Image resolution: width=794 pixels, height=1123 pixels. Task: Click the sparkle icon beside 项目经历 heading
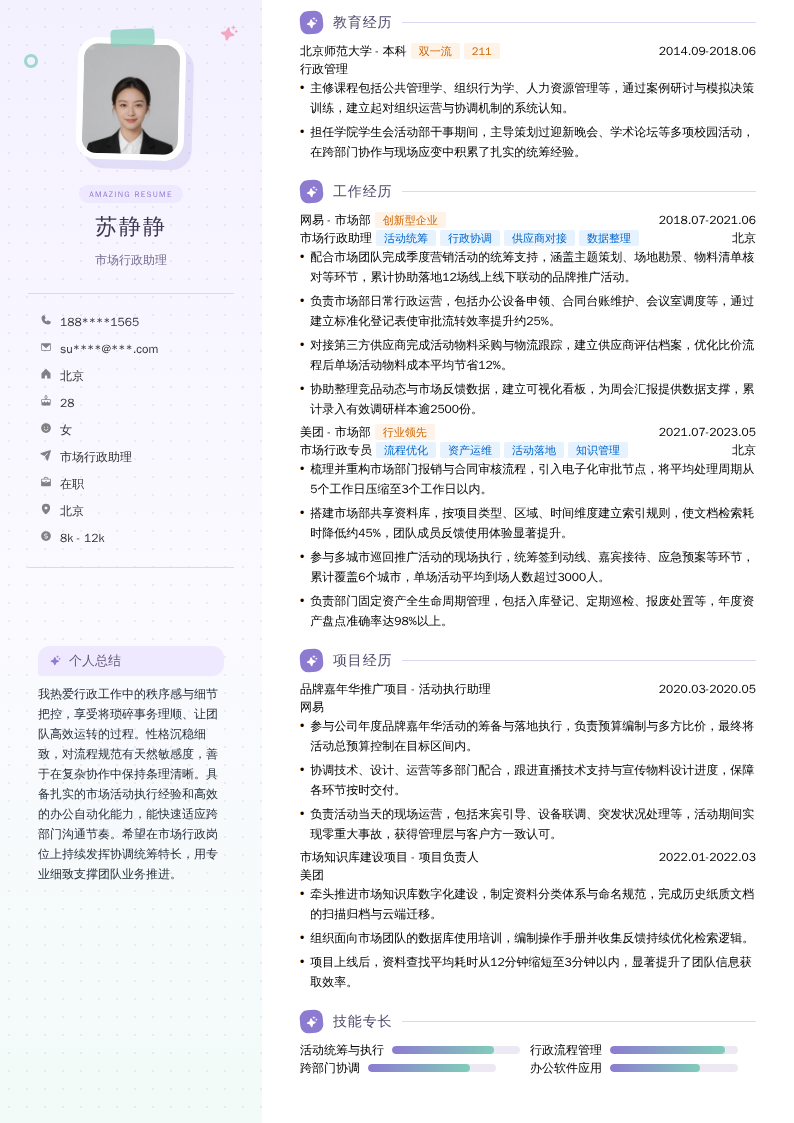click(311, 660)
